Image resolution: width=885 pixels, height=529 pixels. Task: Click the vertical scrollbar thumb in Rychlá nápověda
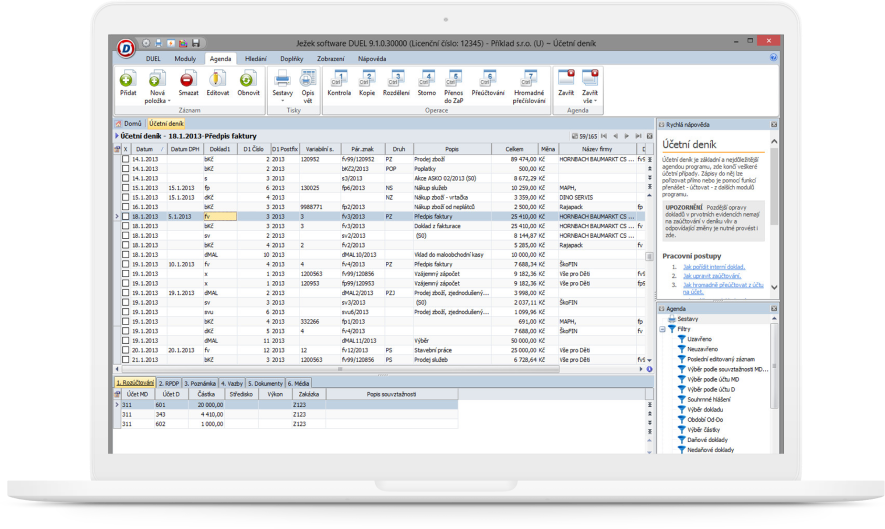(774, 186)
